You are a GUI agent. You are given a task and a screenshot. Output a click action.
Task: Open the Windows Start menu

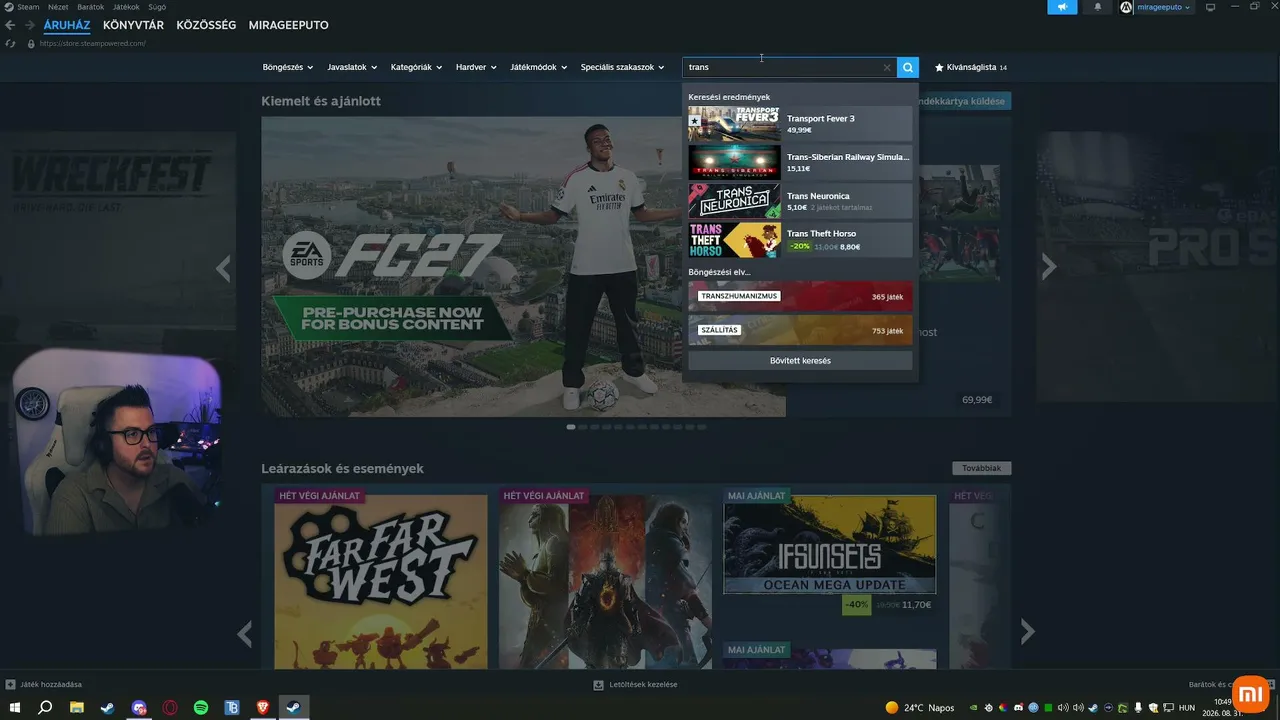coord(15,708)
